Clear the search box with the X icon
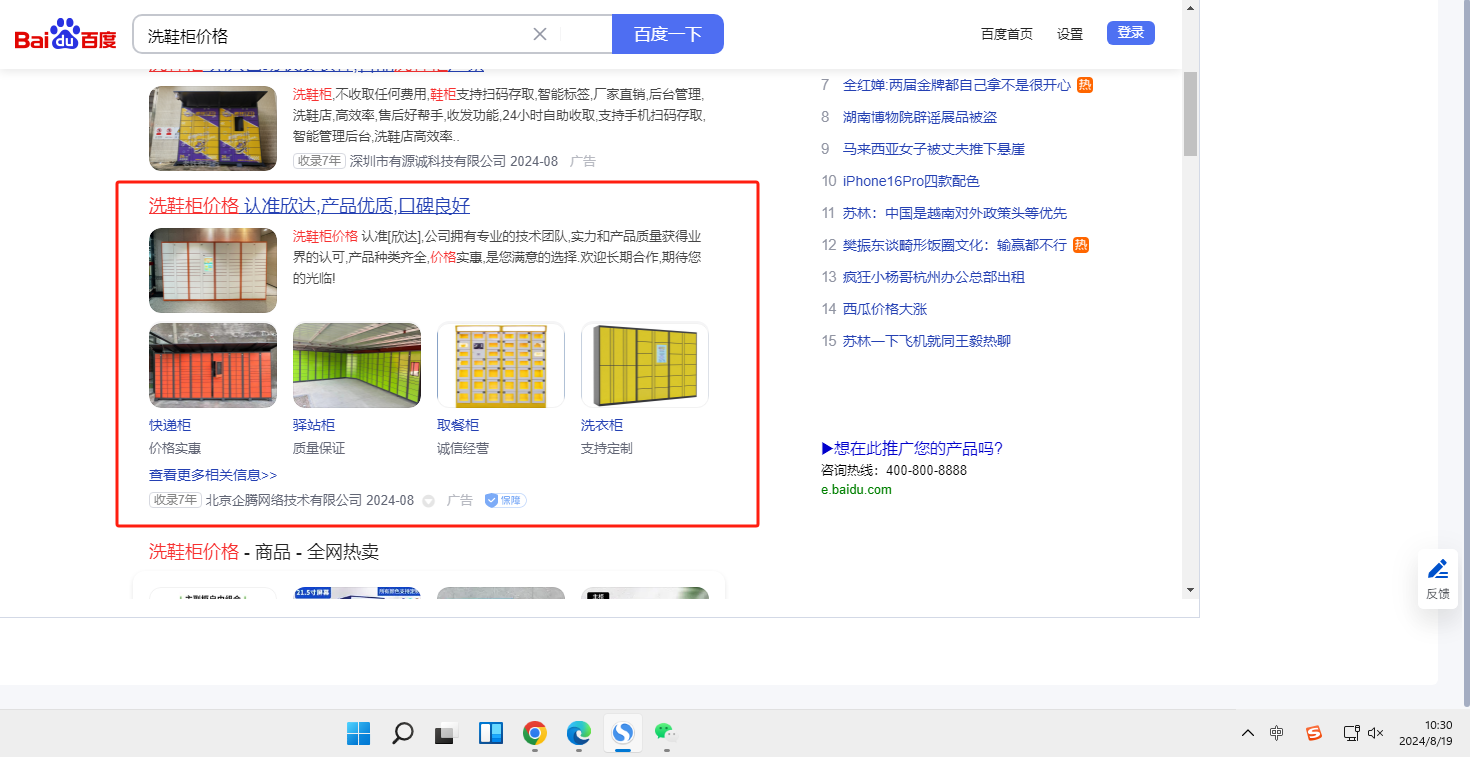Screen dimensions: 1470x757 540,34
